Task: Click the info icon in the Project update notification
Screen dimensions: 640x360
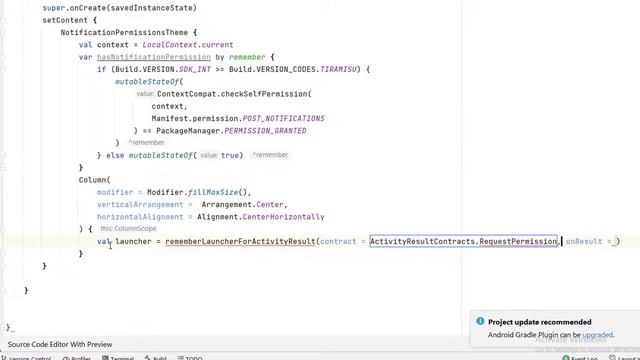Action: coord(480,321)
